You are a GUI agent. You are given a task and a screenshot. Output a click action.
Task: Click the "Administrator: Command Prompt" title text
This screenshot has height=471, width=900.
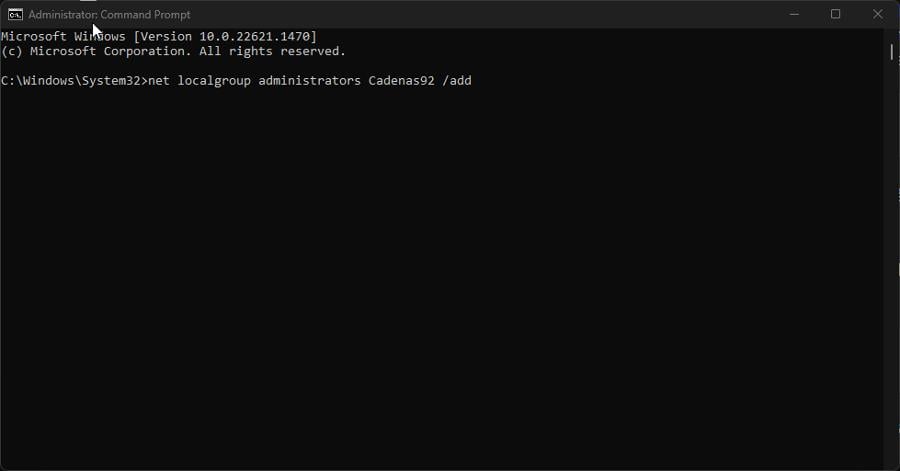point(109,14)
